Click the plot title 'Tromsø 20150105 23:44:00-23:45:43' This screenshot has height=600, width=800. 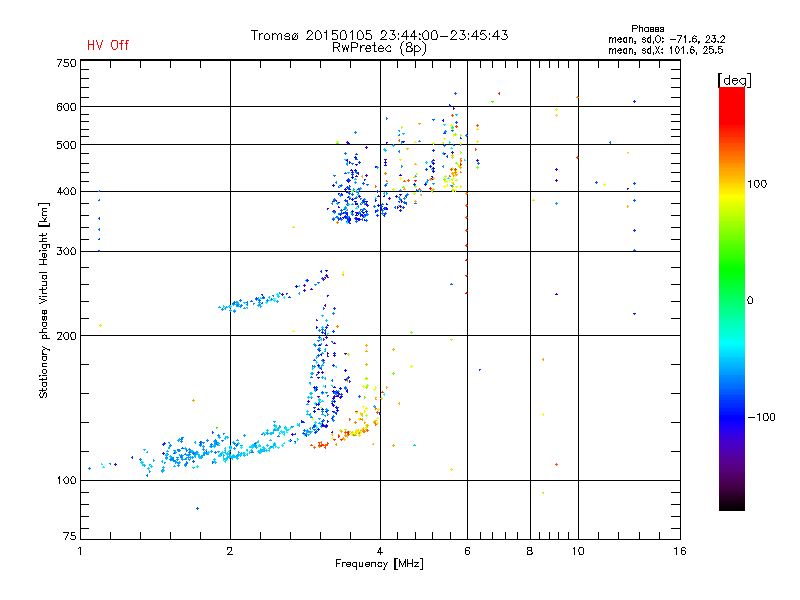click(379, 35)
